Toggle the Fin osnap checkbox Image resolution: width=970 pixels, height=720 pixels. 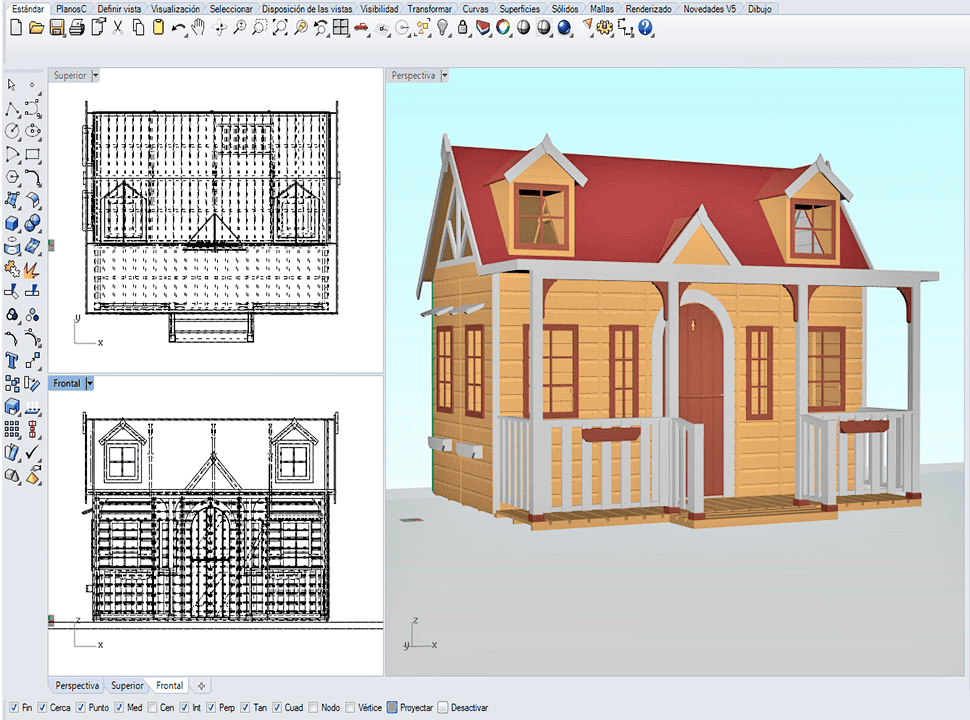click(14, 708)
